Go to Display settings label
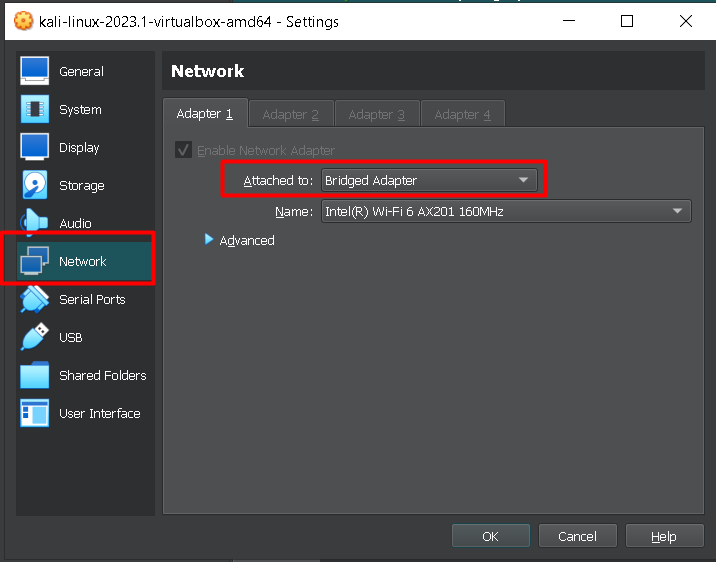The image size is (716, 562). point(79,148)
